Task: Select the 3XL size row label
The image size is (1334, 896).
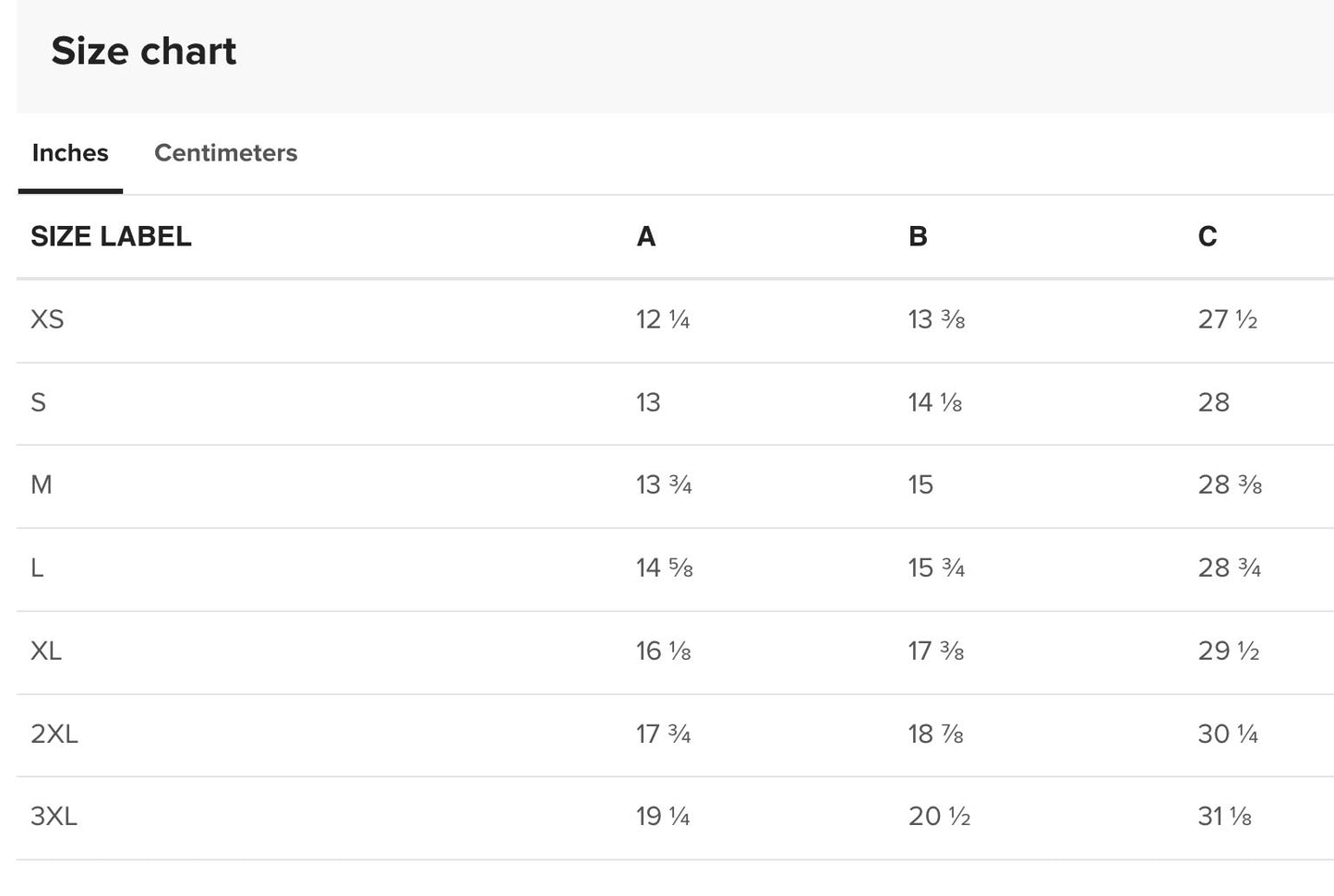Action: pos(54,817)
